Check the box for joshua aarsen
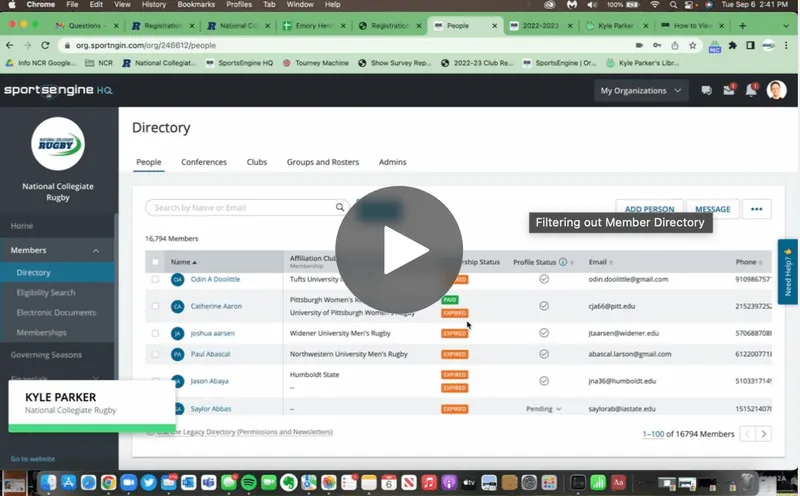Image resolution: width=800 pixels, height=496 pixels. point(155,333)
